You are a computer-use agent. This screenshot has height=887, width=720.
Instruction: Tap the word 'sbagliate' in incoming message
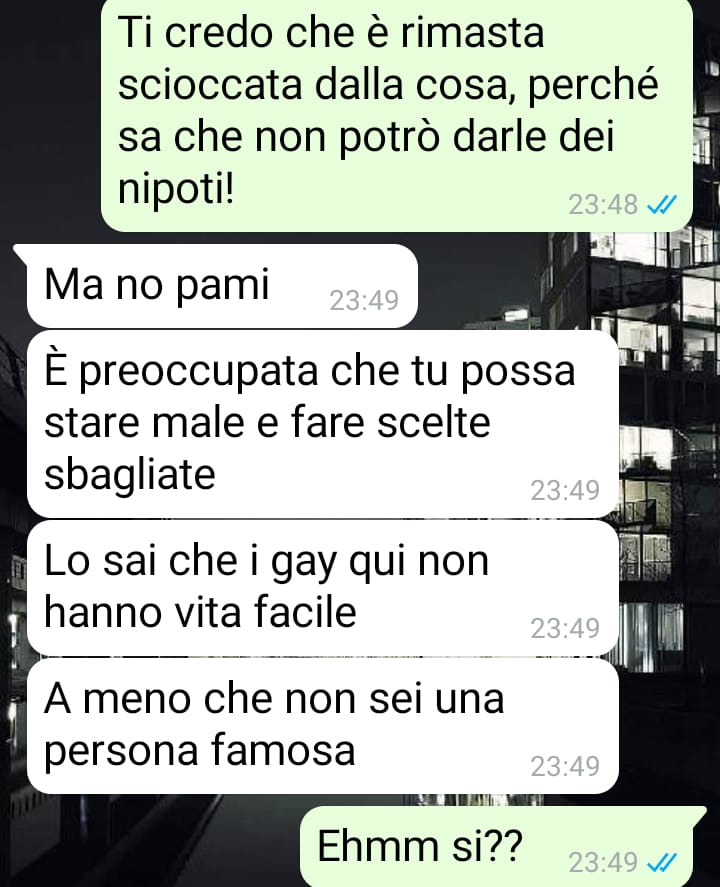pyautogui.click(x=130, y=473)
